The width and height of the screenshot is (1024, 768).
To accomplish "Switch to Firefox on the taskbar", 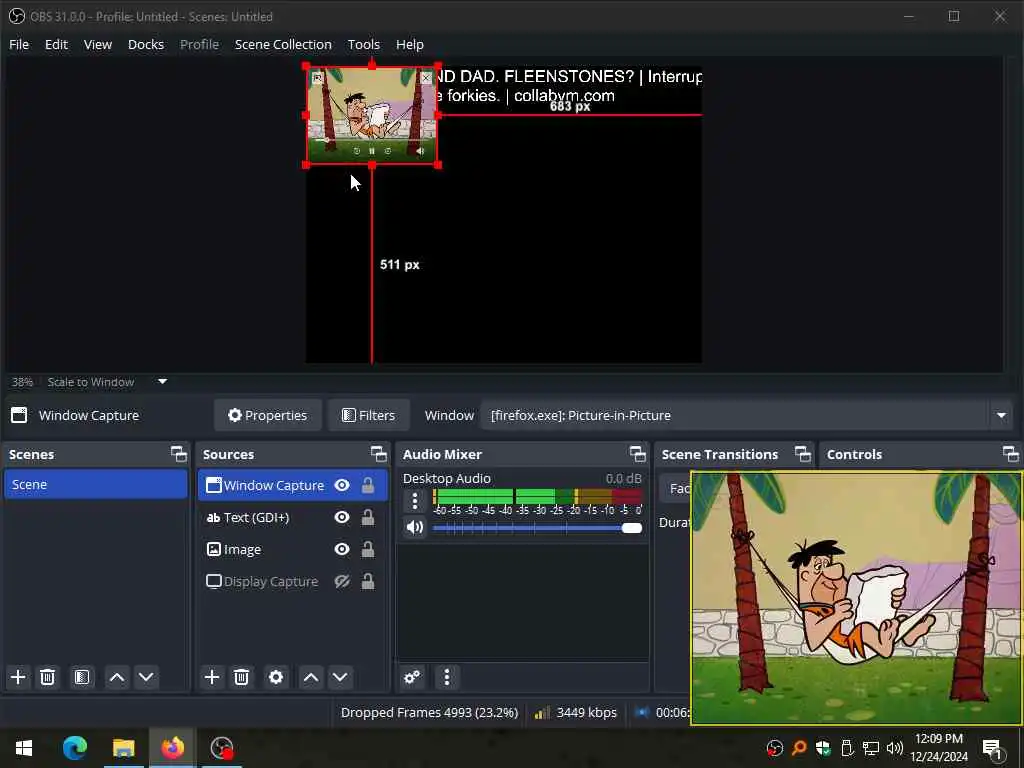I will [172, 748].
